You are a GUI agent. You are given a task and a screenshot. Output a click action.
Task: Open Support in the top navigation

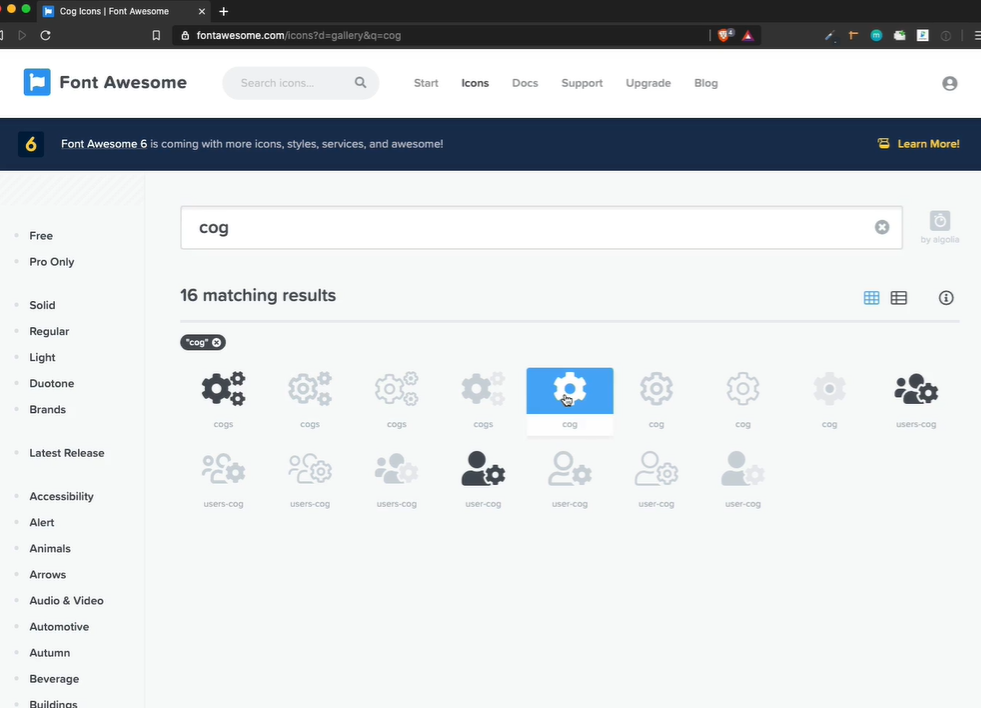(582, 83)
